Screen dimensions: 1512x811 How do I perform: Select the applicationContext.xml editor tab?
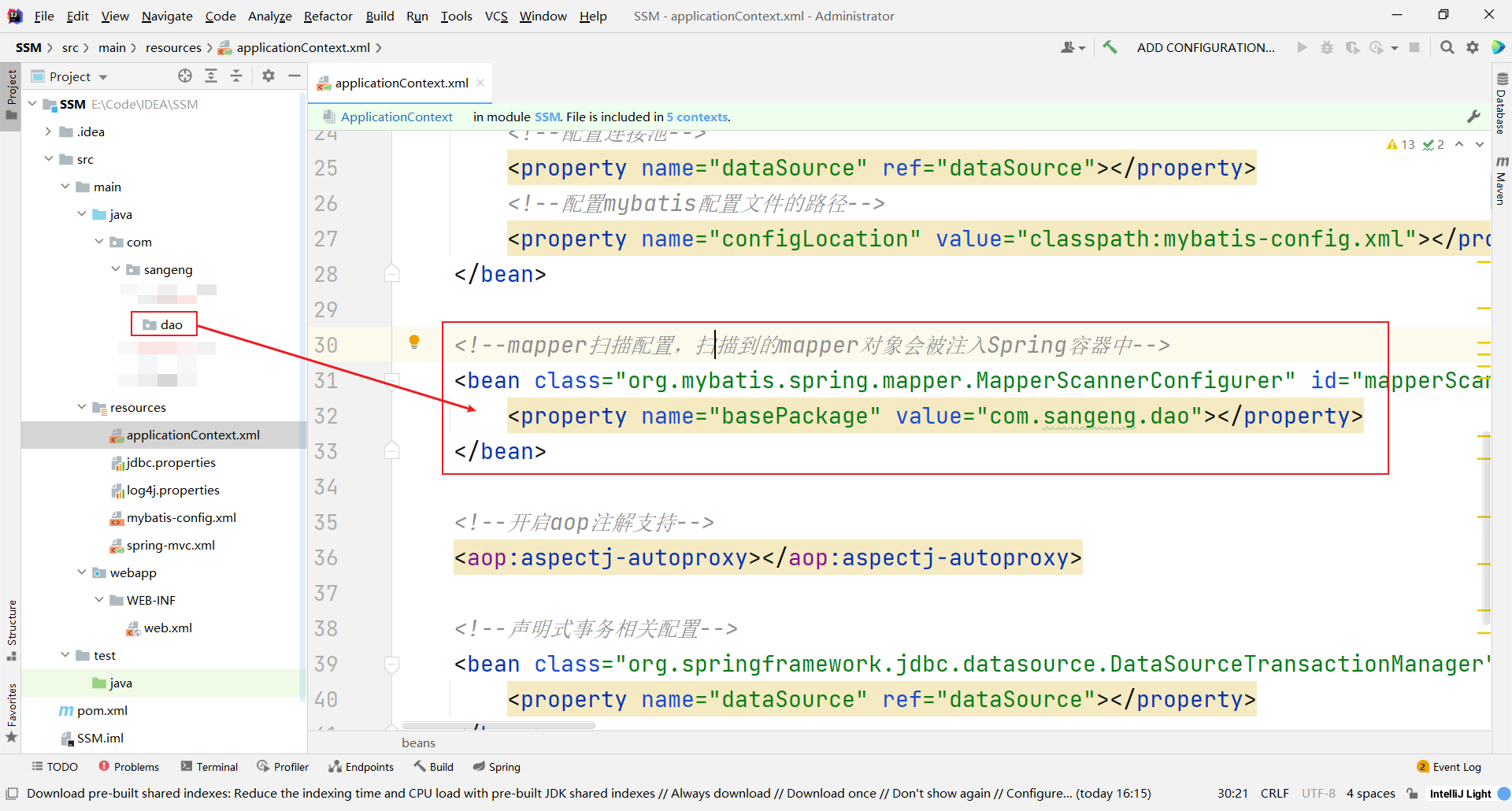(x=402, y=83)
